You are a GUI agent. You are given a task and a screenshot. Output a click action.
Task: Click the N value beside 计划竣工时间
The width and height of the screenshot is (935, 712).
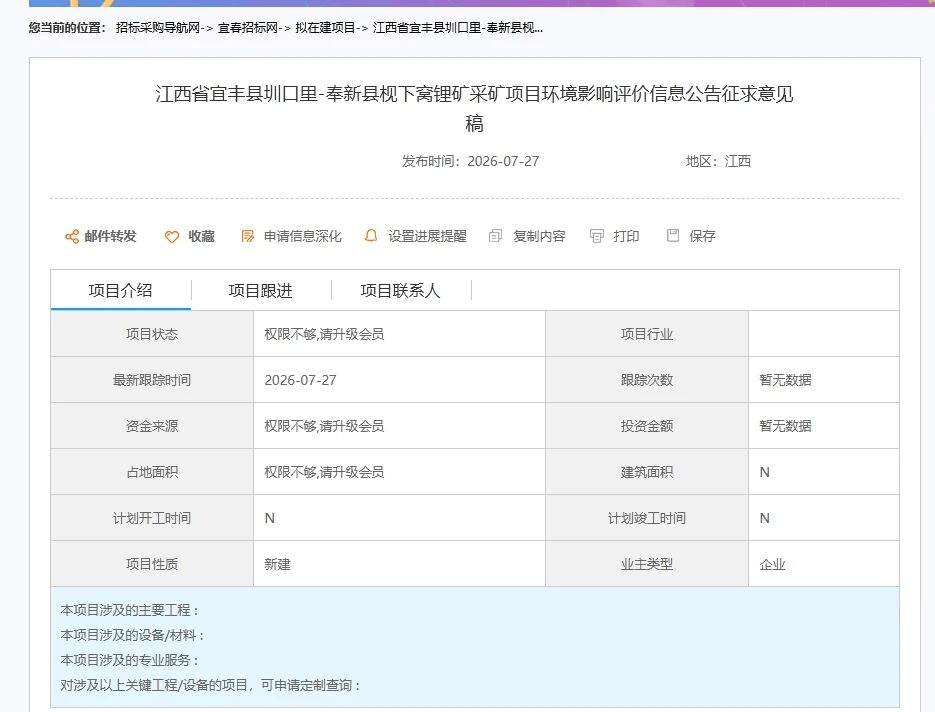point(764,519)
